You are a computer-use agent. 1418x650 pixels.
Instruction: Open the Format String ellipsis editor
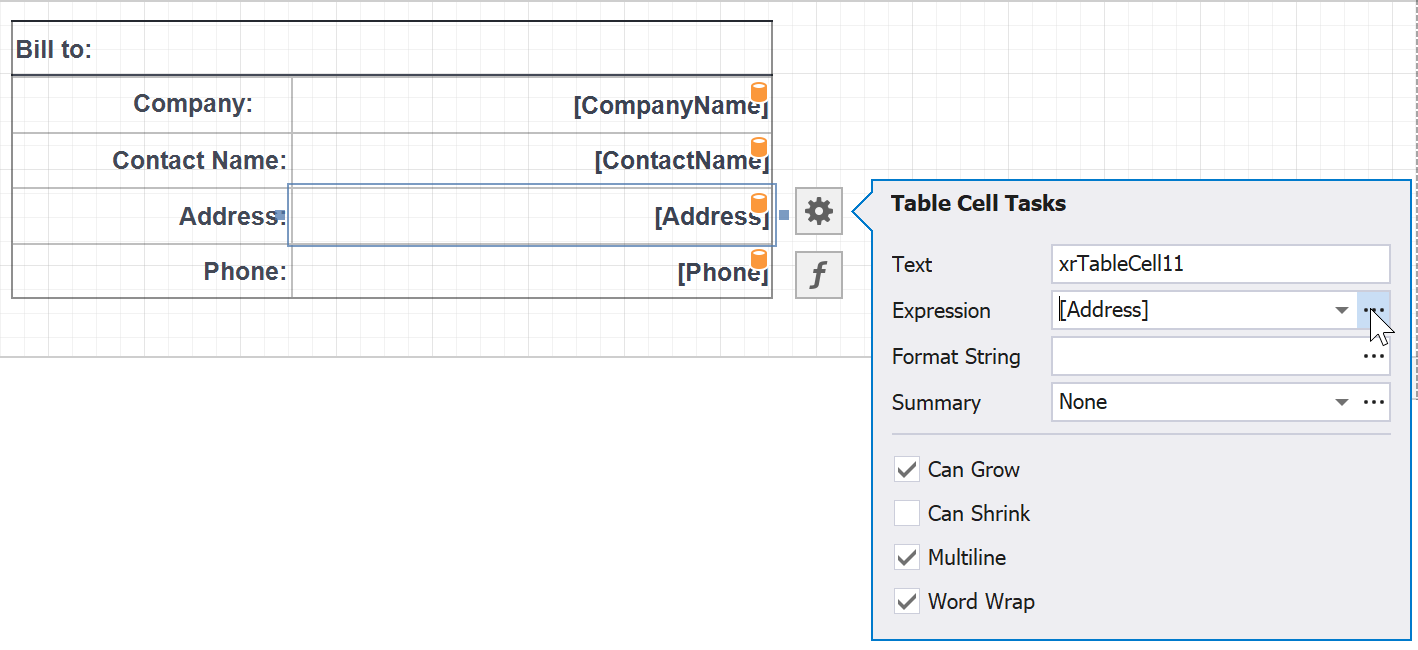pyautogui.click(x=1374, y=356)
